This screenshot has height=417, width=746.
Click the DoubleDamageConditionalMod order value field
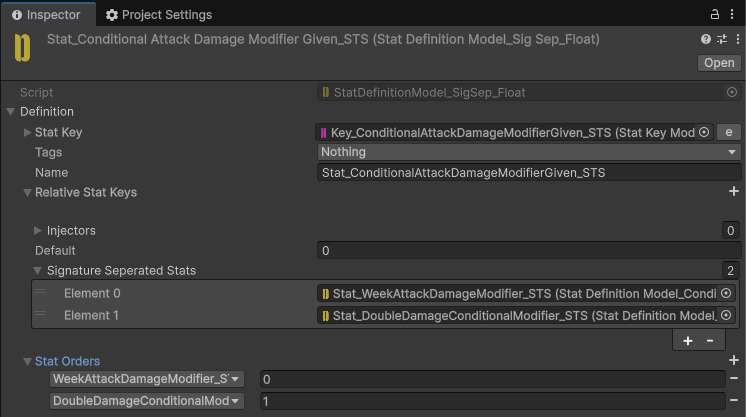(492, 401)
